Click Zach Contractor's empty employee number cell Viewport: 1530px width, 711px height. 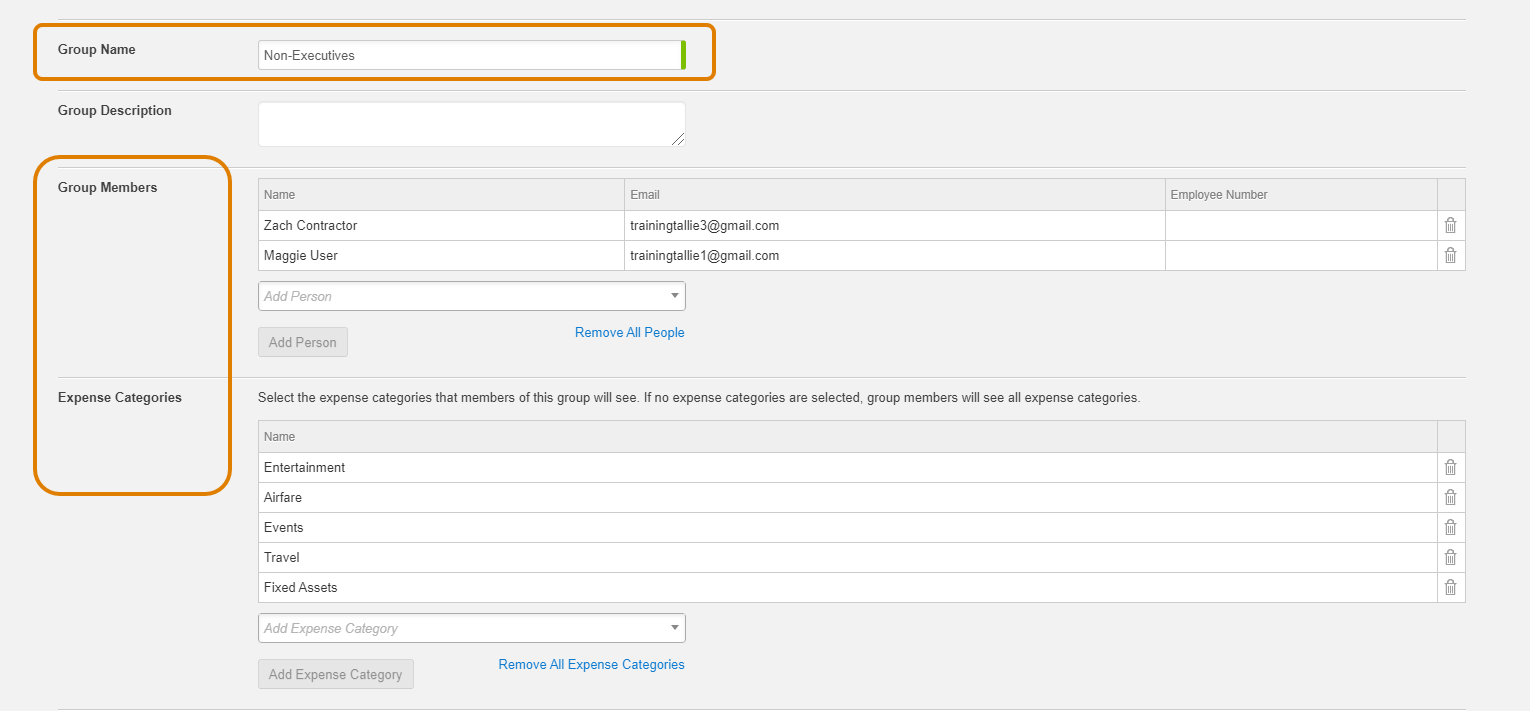point(1301,226)
